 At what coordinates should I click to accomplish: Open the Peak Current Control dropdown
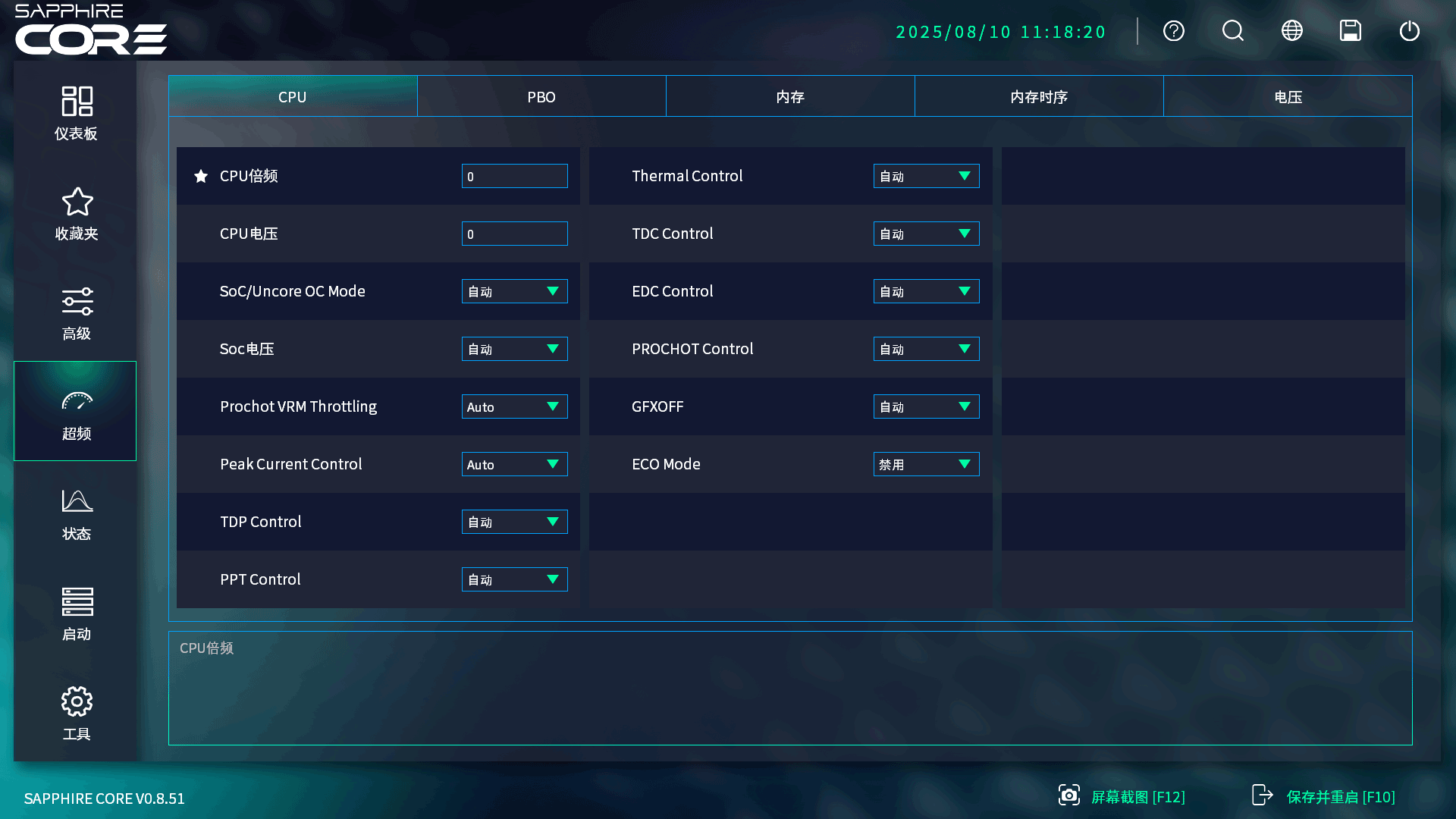click(x=515, y=464)
